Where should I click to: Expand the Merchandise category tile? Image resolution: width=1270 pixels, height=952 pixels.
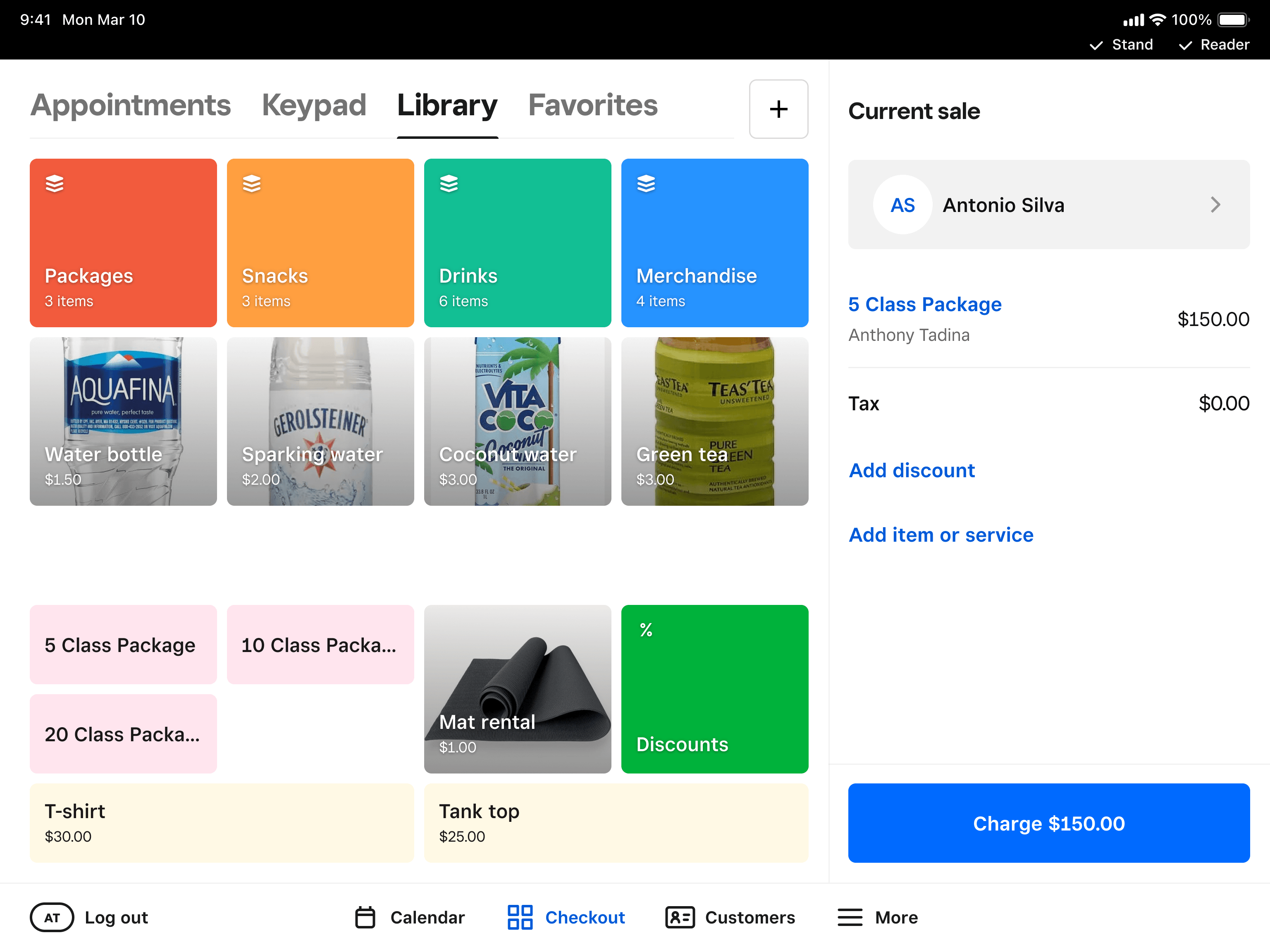[714, 243]
